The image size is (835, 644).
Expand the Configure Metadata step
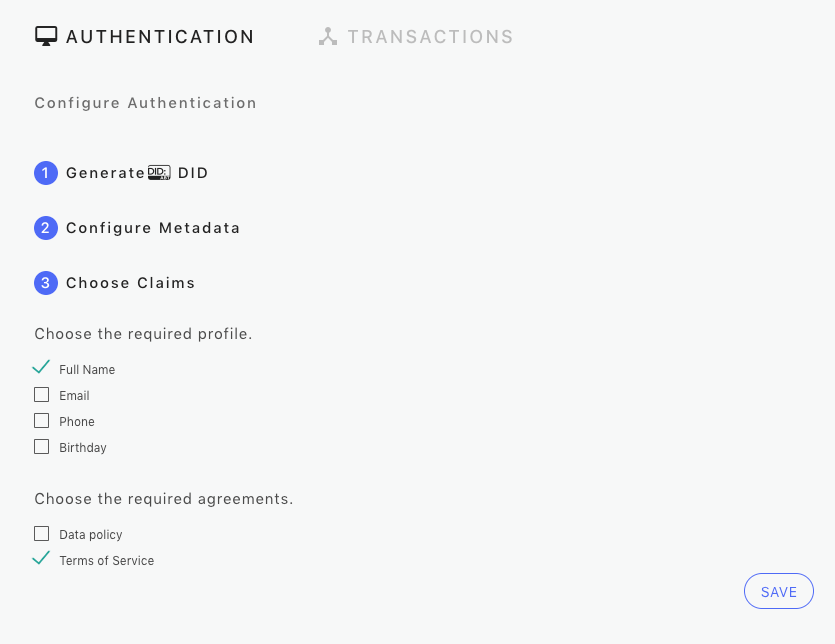click(x=153, y=228)
